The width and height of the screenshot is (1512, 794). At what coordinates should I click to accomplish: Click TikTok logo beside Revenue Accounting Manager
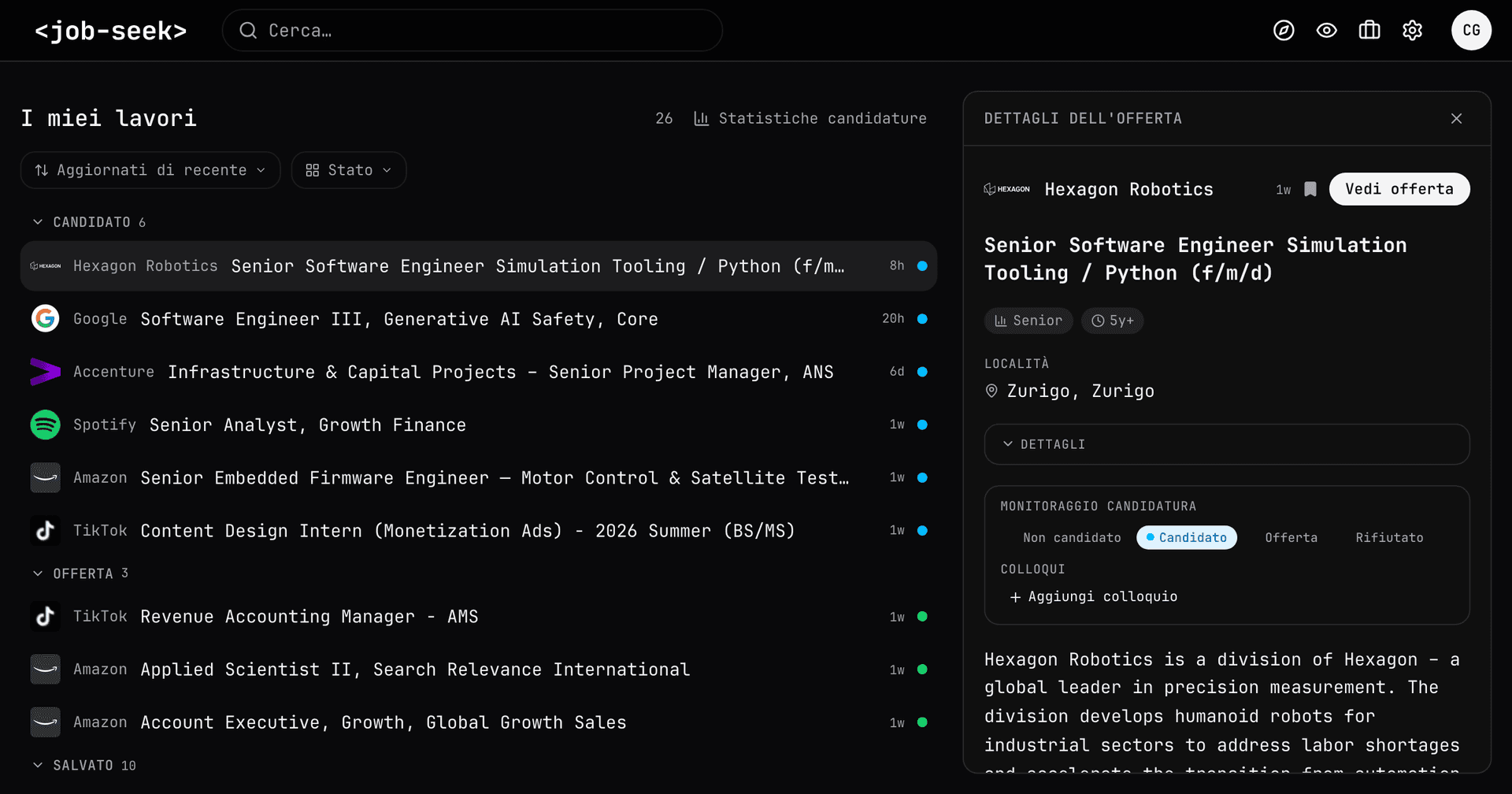pos(46,616)
